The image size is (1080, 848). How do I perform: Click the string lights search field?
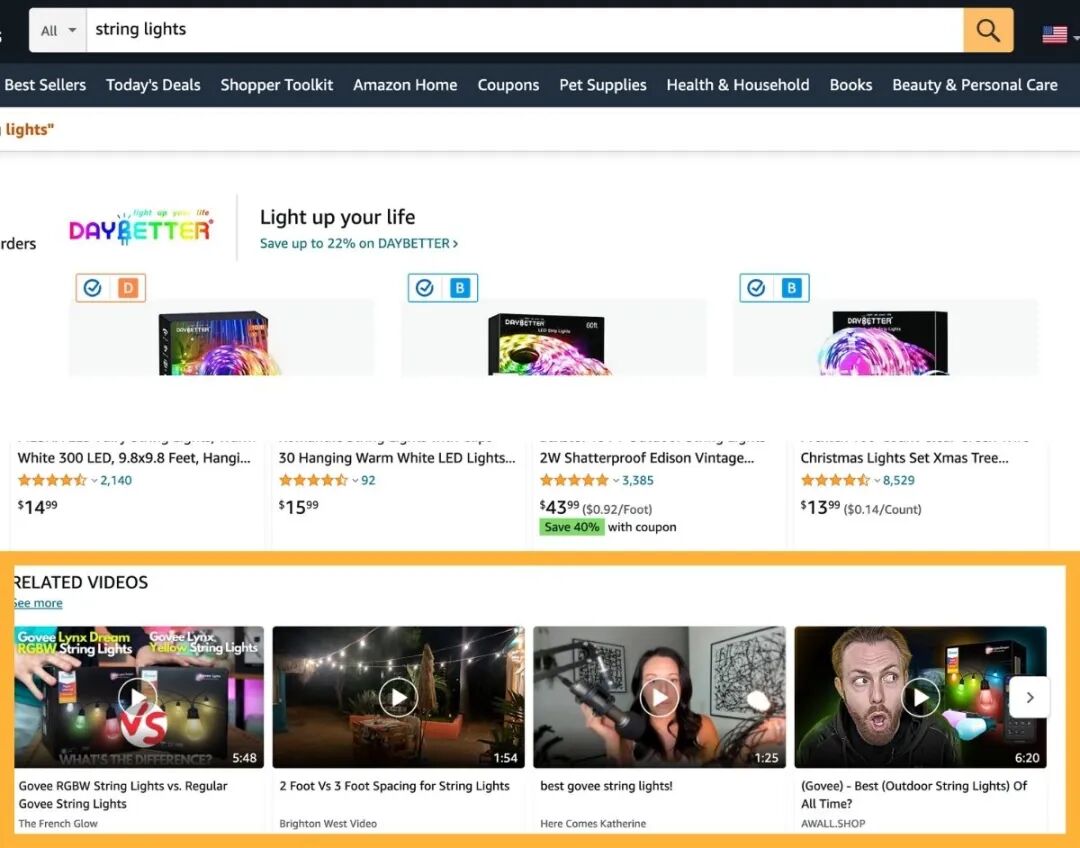[x=525, y=30]
